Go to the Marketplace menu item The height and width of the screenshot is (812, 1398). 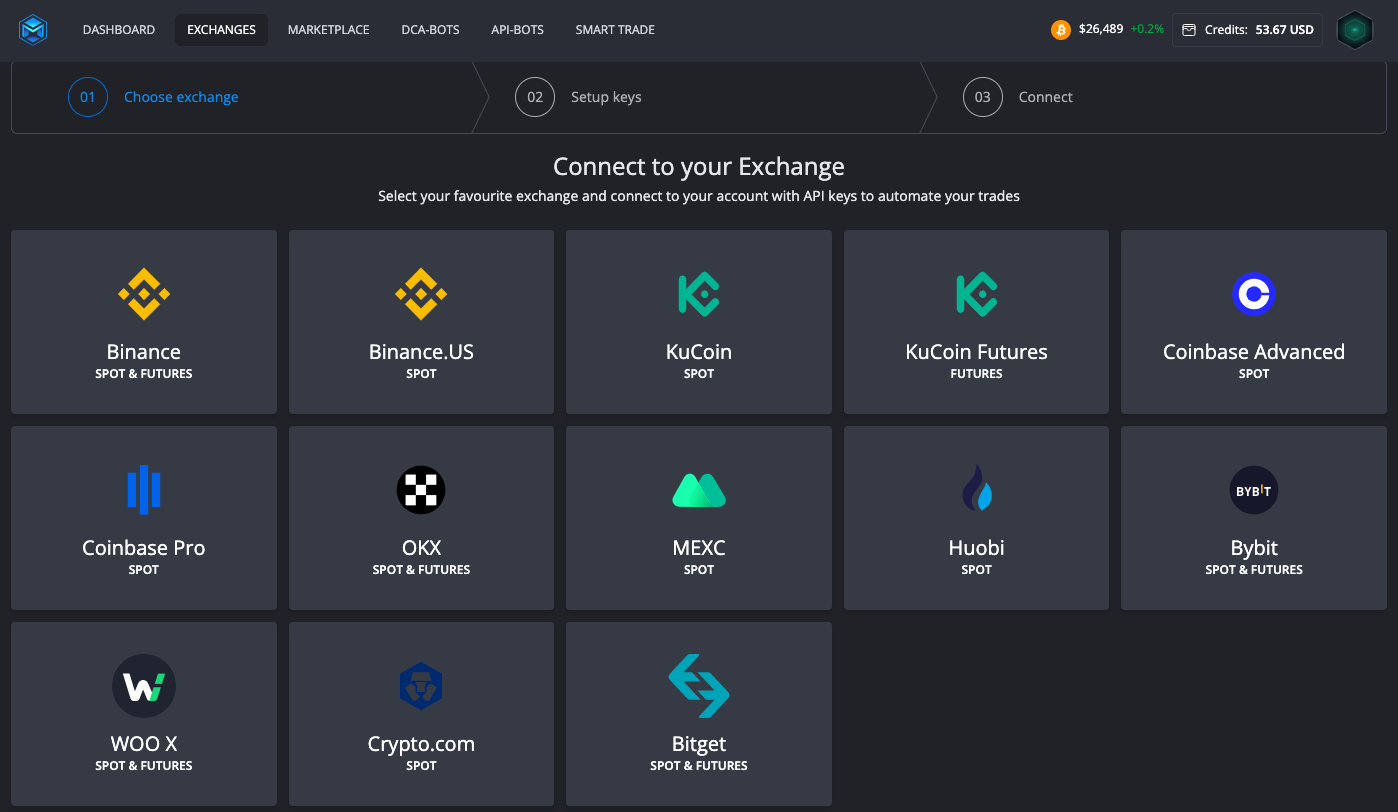329,30
